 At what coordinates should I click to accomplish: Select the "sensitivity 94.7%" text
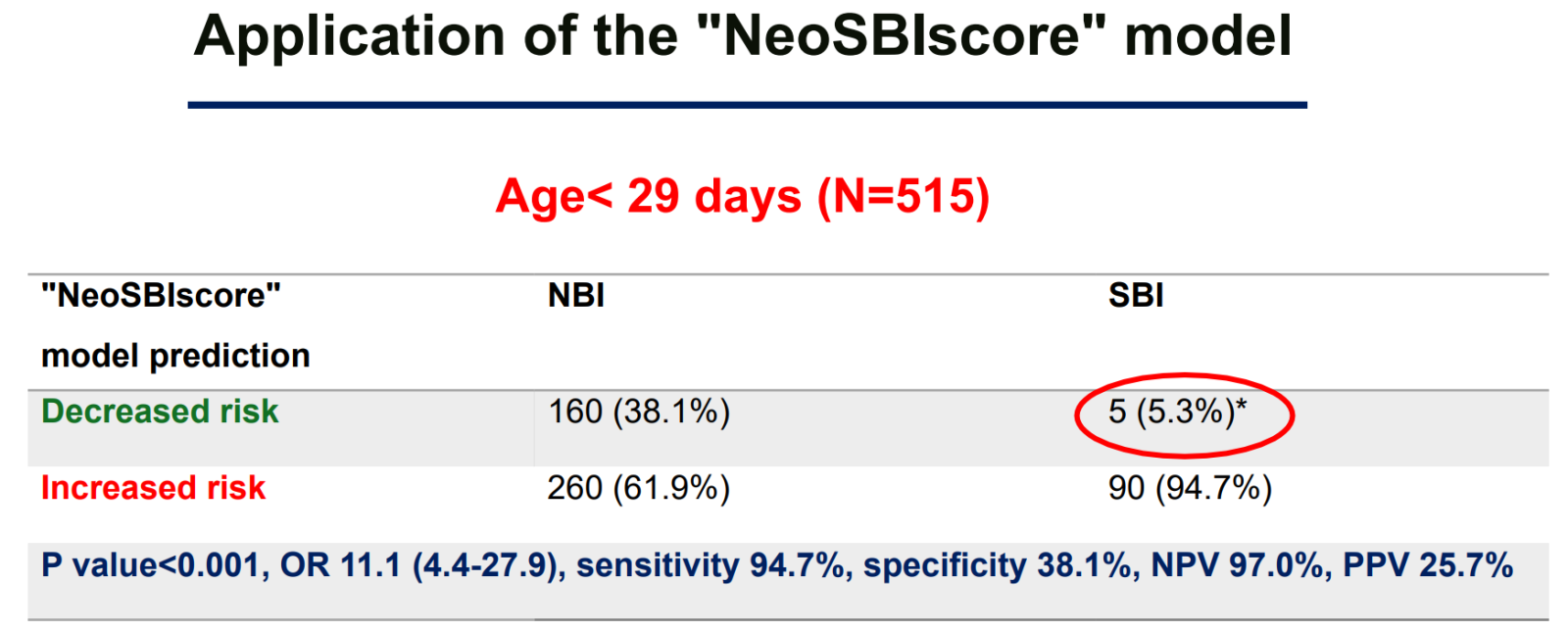[x=710, y=565]
